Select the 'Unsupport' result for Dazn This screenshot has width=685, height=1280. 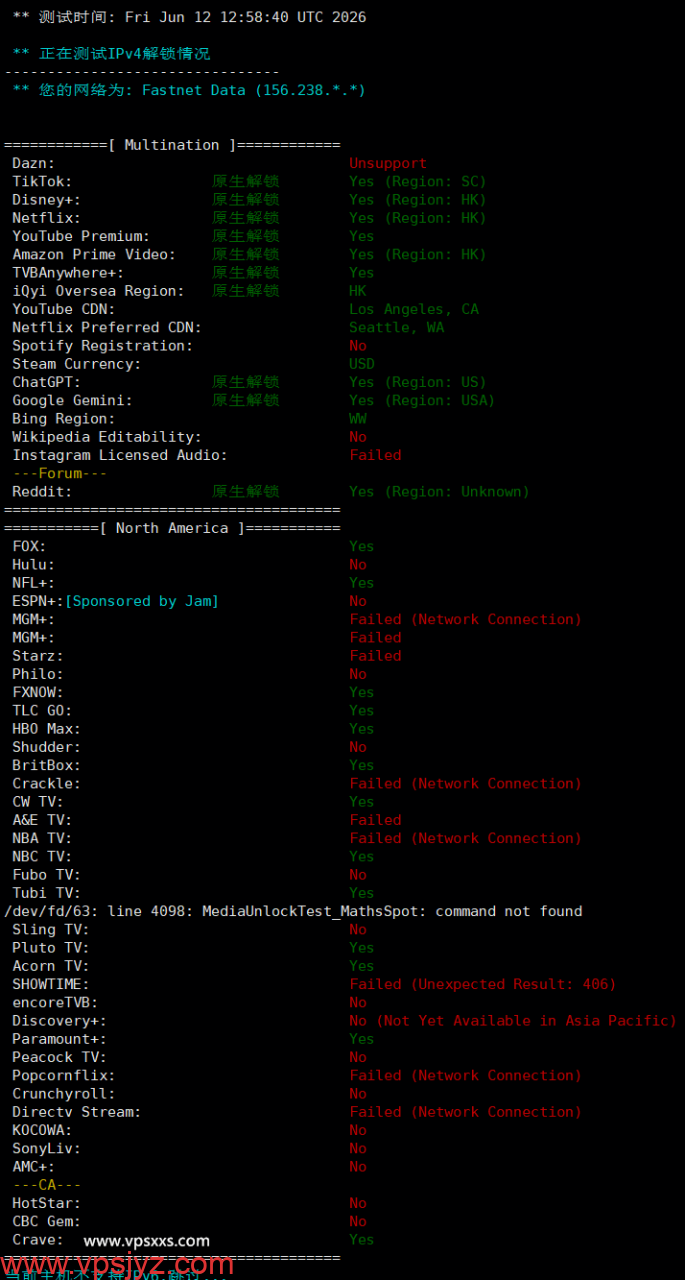pyautogui.click(x=388, y=163)
